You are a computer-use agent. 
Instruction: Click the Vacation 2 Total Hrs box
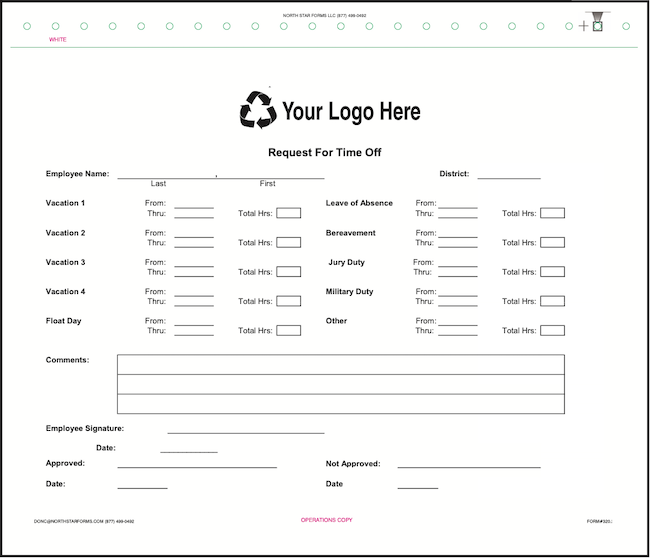pyautogui.click(x=289, y=243)
